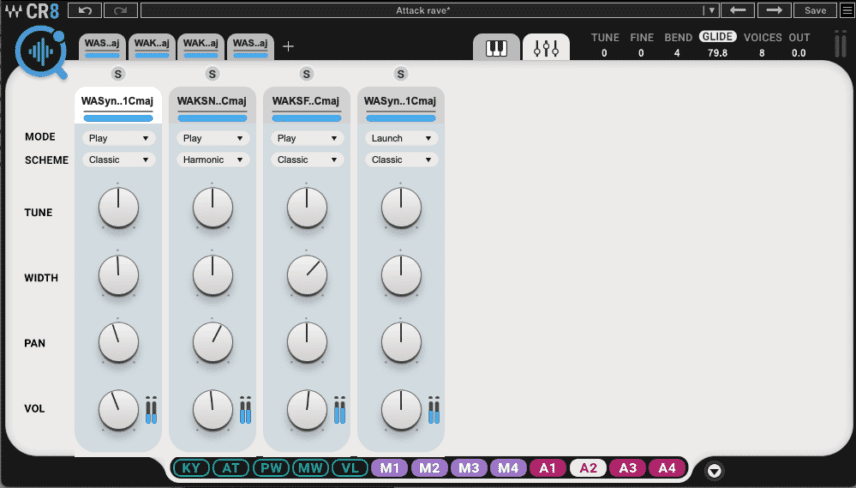The height and width of the screenshot is (488, 856).
Task: Select the A3 modulator
Action: [x=628, y=468]
